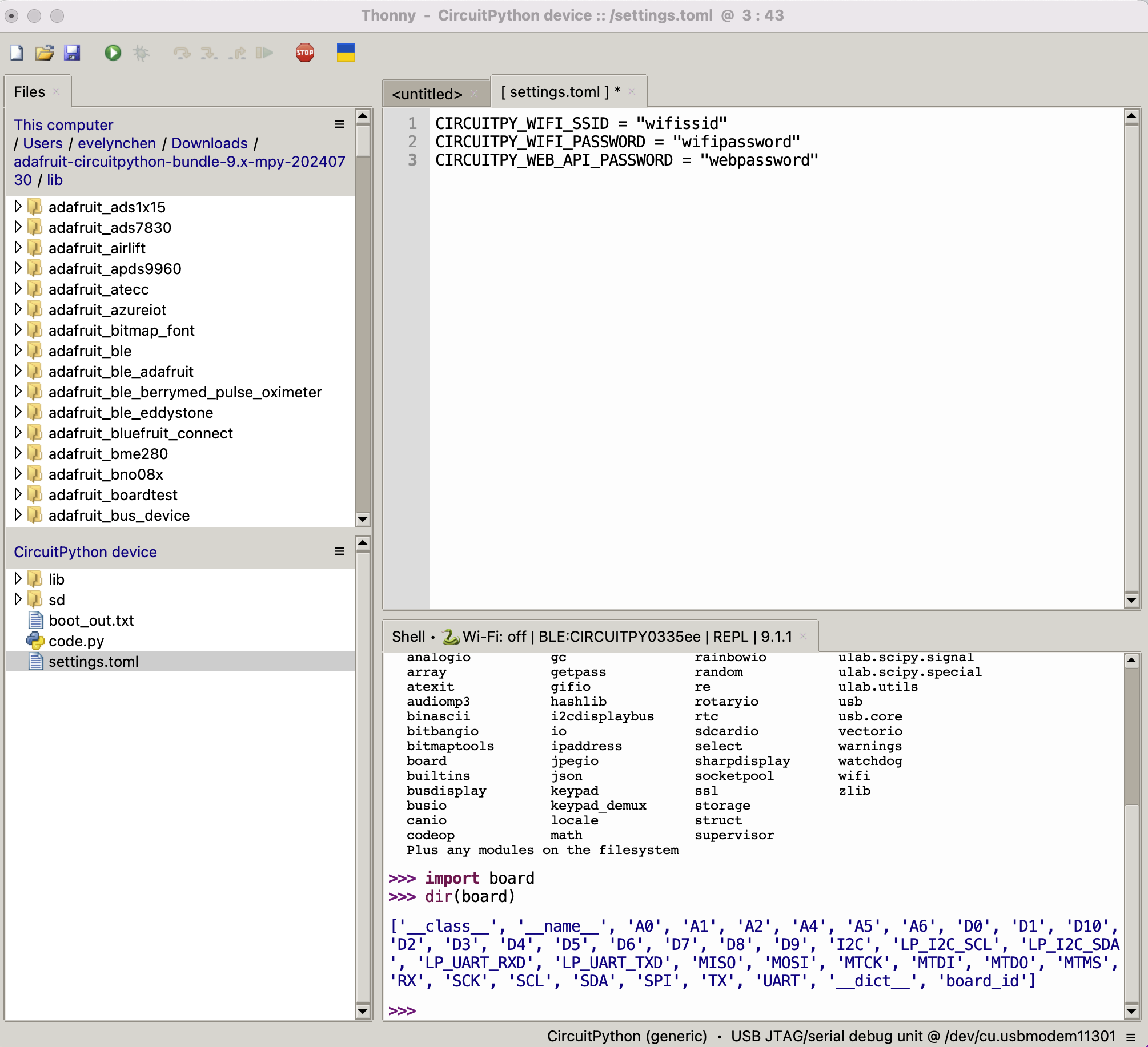This screenshot has width=1148, height=1047.
Task: Select adafruit_bno08x folder row
Action: coord(180,474)
